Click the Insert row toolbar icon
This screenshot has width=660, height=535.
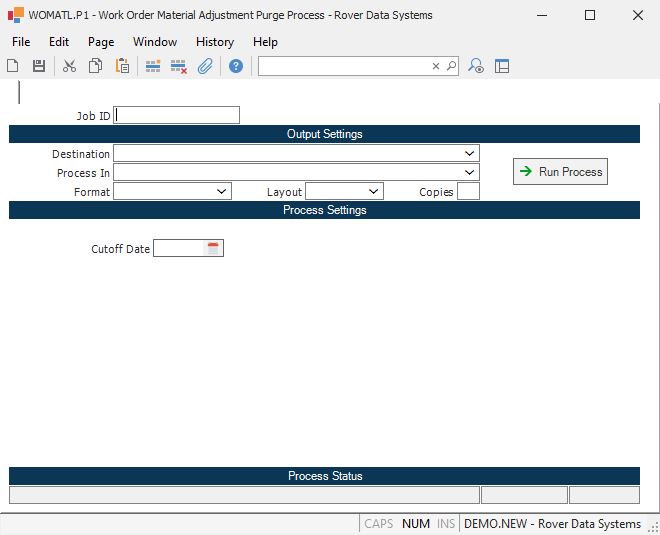pyautogui.click(x=153, y=66)
